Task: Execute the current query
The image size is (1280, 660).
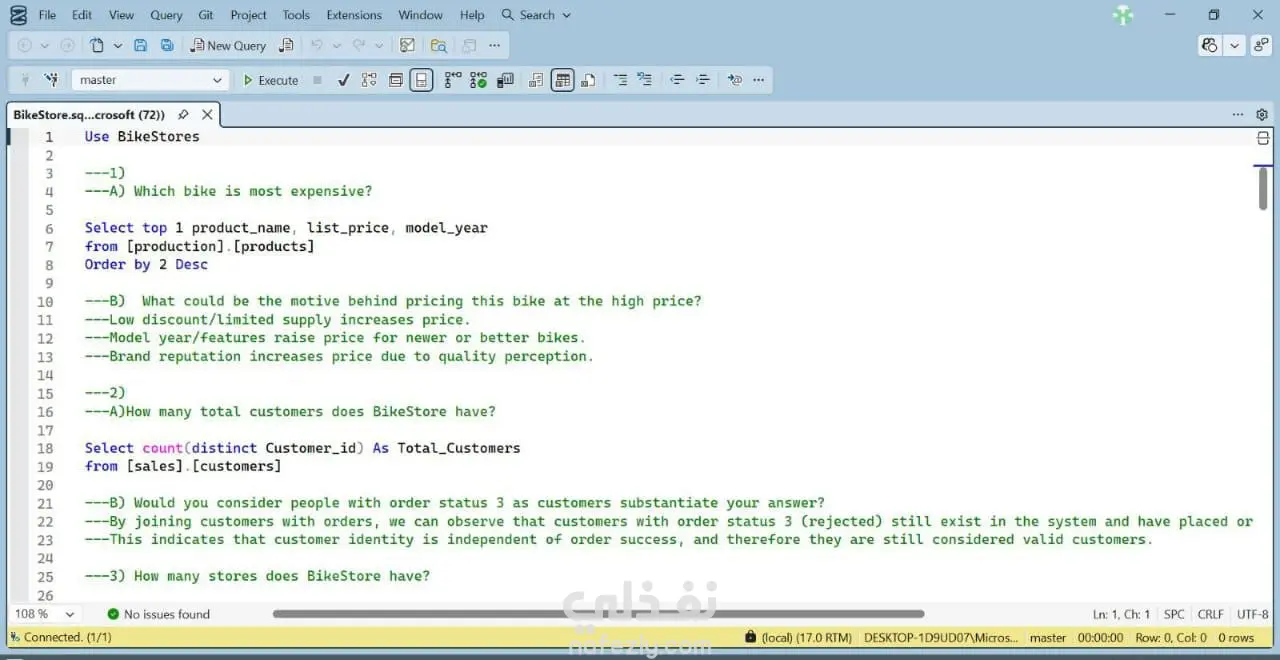Action: 270,80
